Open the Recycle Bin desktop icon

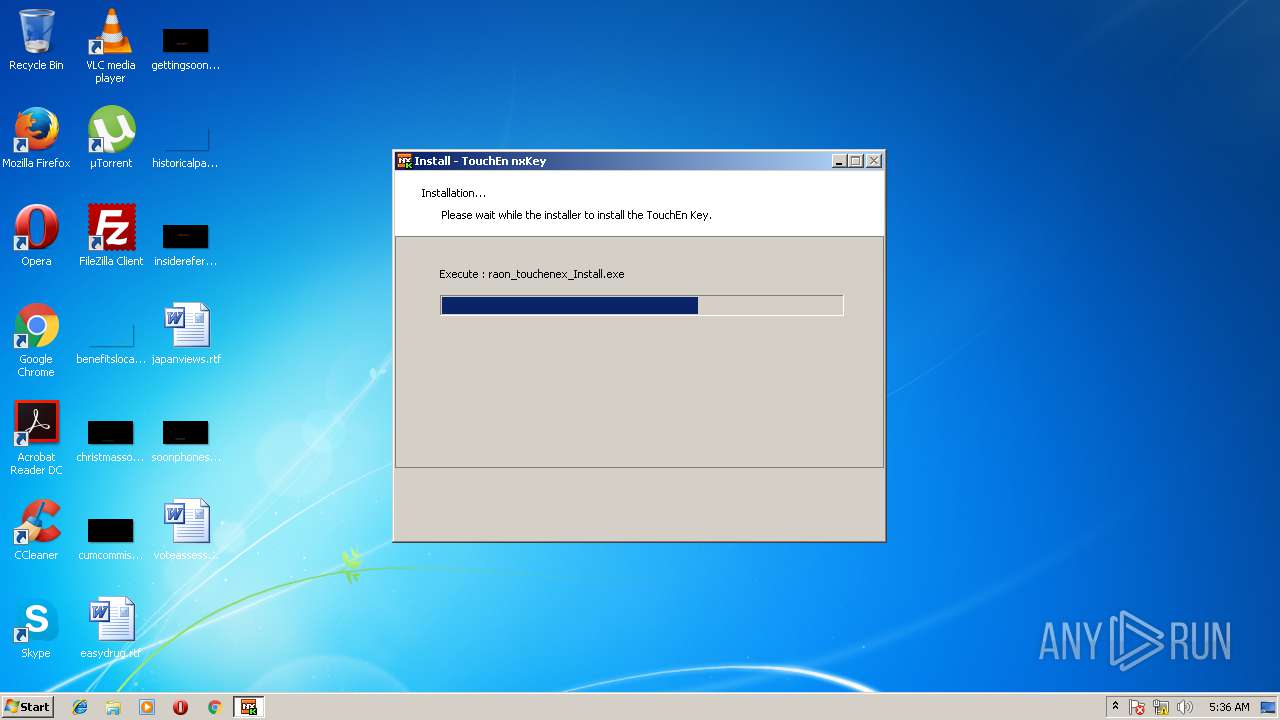point(36,40)
